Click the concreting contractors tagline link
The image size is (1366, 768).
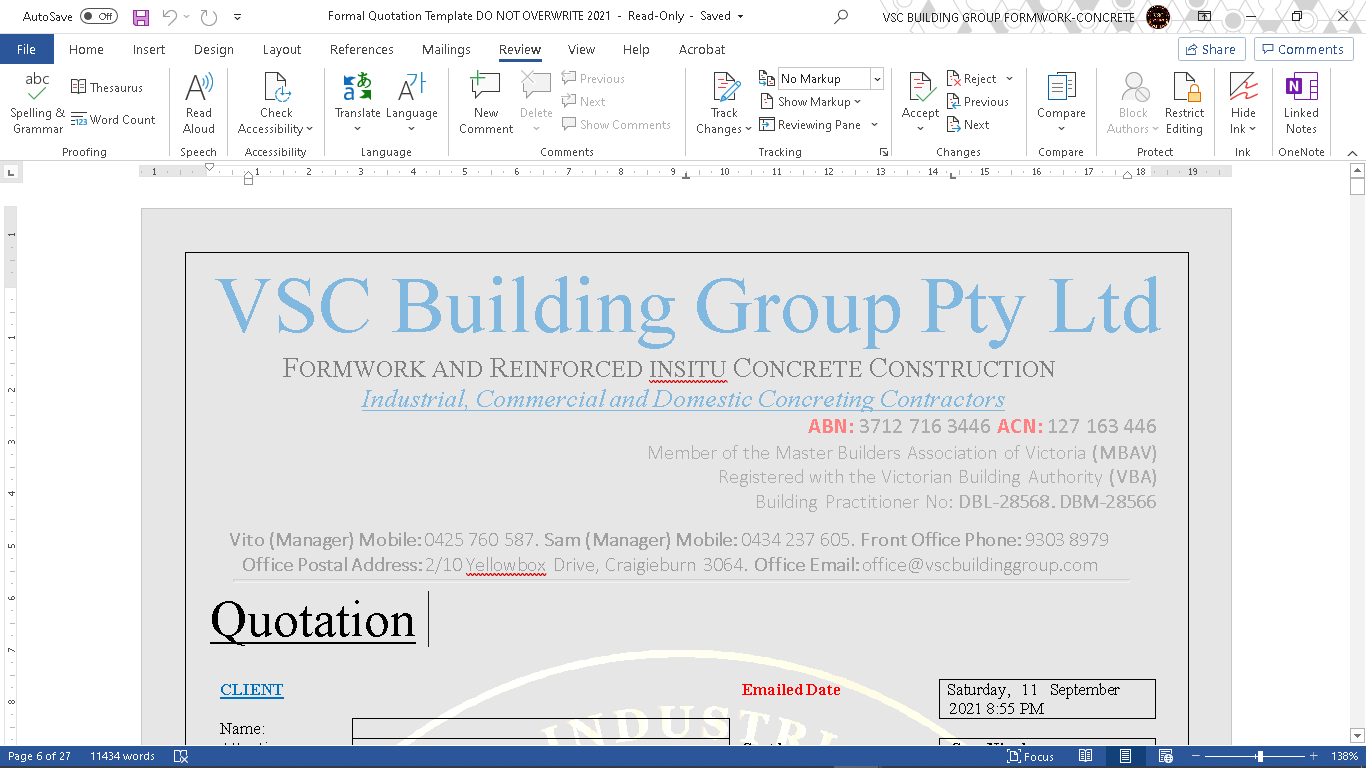(683, 399)
